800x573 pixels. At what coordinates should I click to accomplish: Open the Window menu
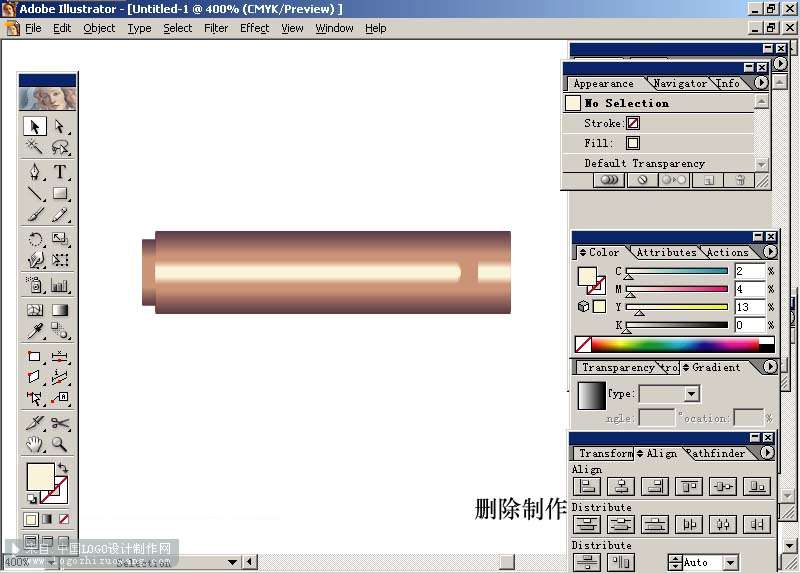(334, 28)
